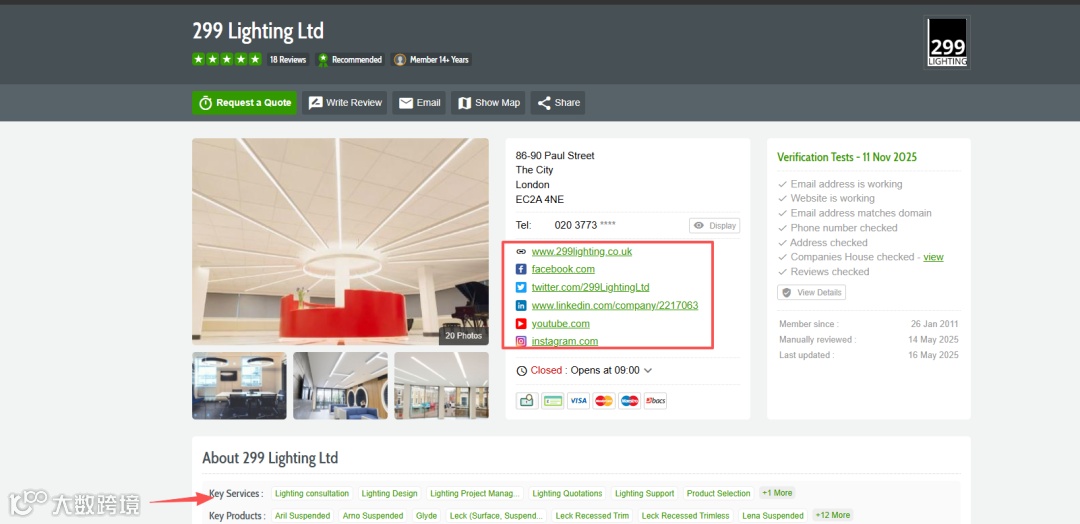Click the website chain-link icon
Screen dimensions: 1080x524
coord(521,251)
